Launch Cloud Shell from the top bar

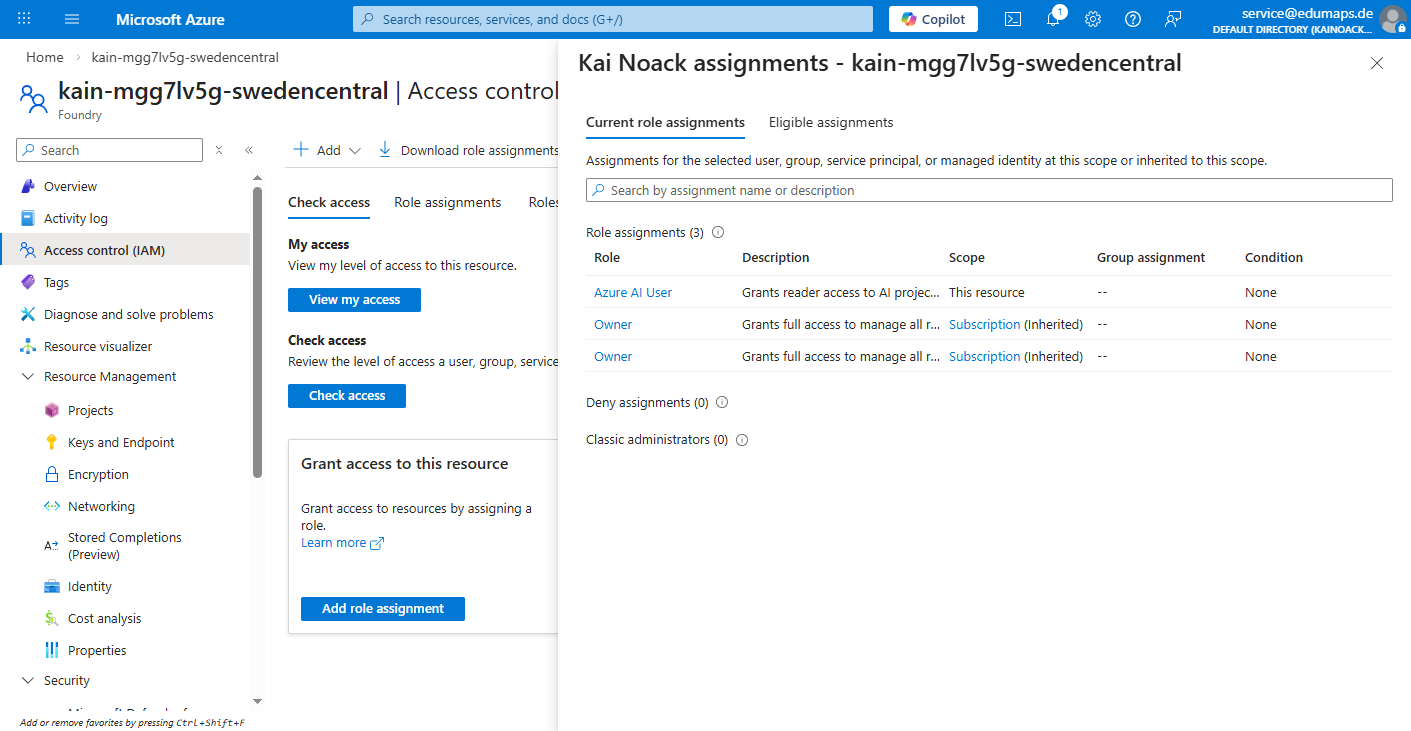coord(1013,19)
